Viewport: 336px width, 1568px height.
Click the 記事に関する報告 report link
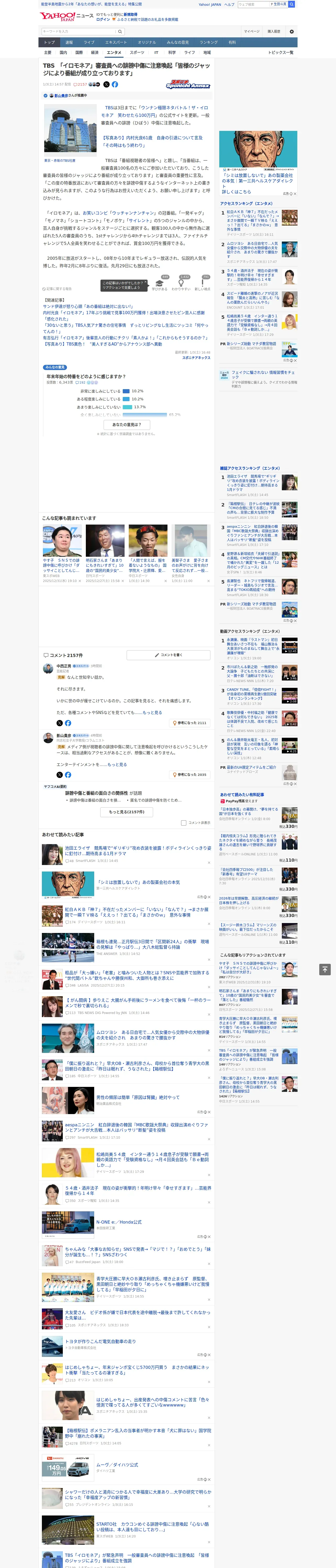tap(57, 289)
